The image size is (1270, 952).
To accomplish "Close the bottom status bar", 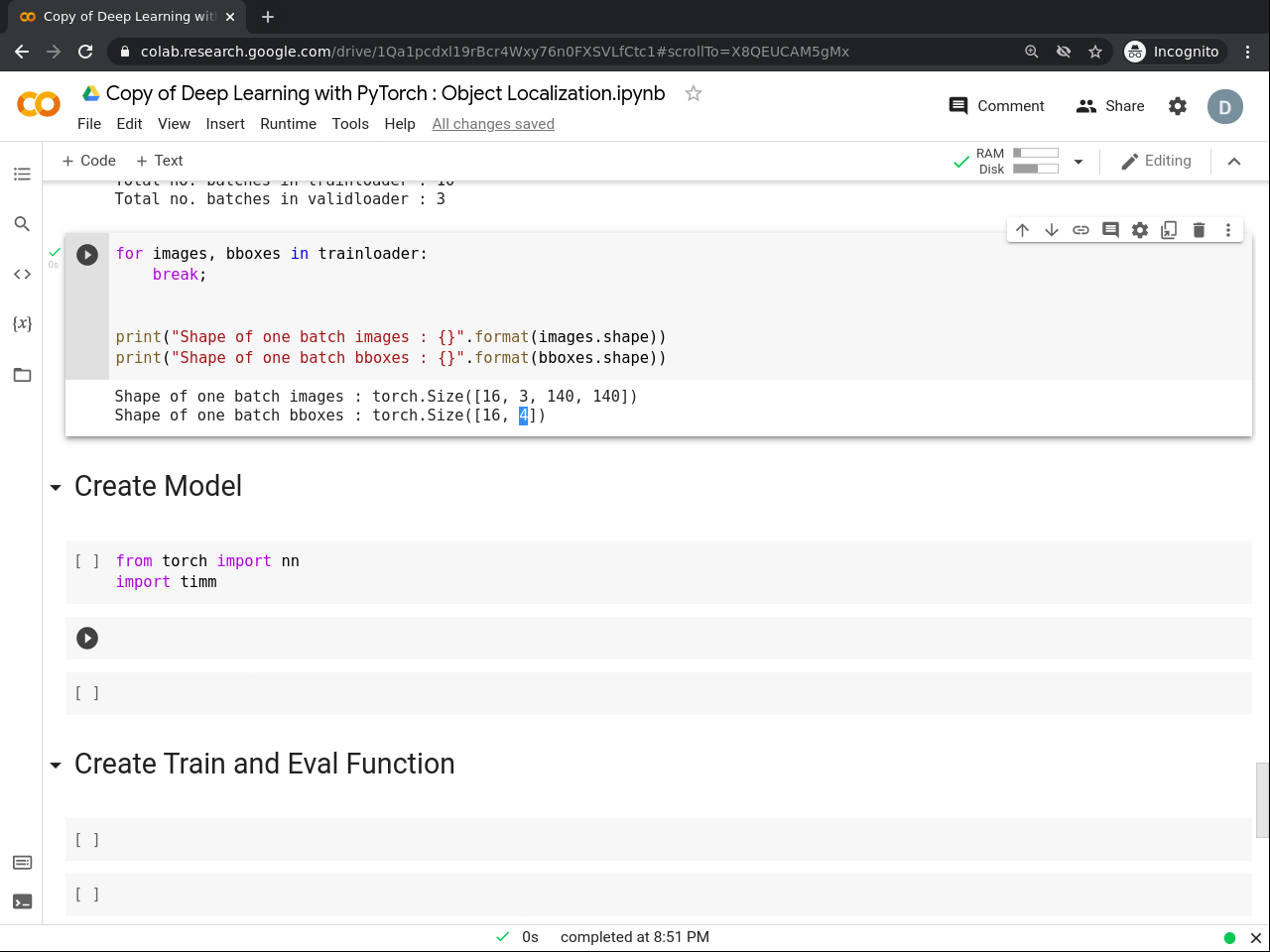I will (x=1255, y=938).
